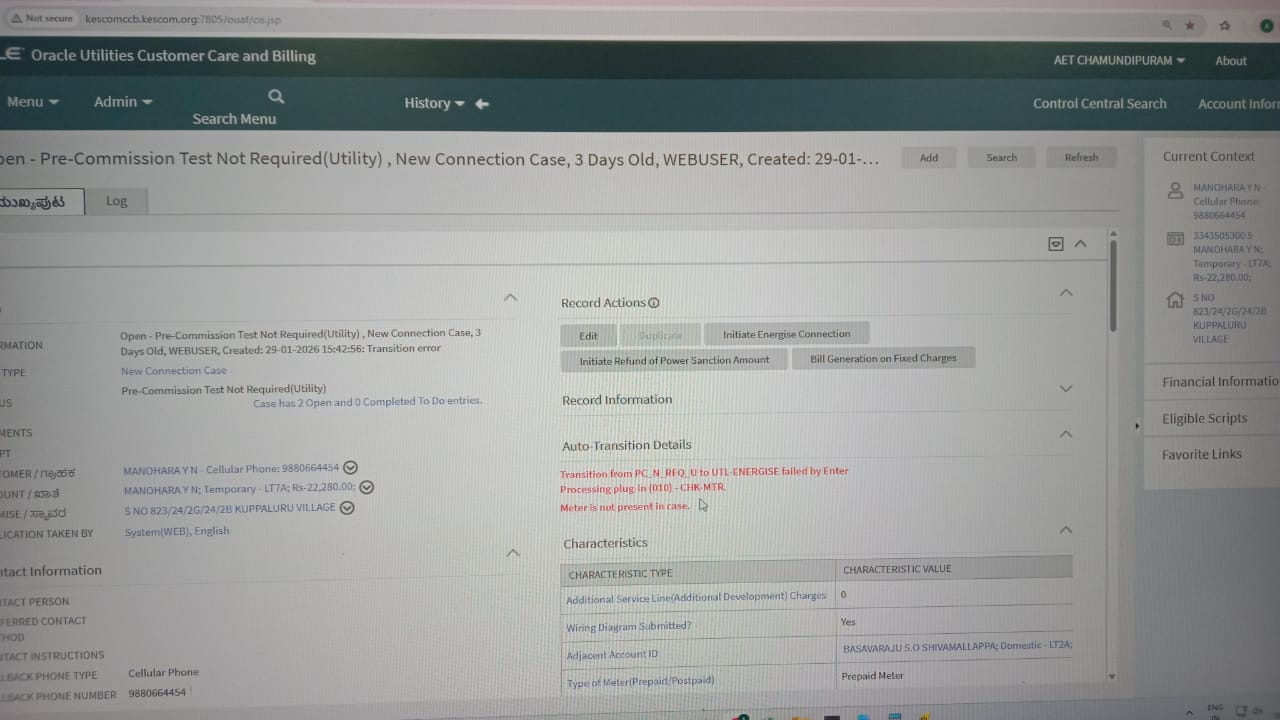Image resolution: width=1280 pixels, height=720 pixels.
Task: Open the Favorite Links dashboard zone
Action: pyautogui.click(x=1201, y=454)
